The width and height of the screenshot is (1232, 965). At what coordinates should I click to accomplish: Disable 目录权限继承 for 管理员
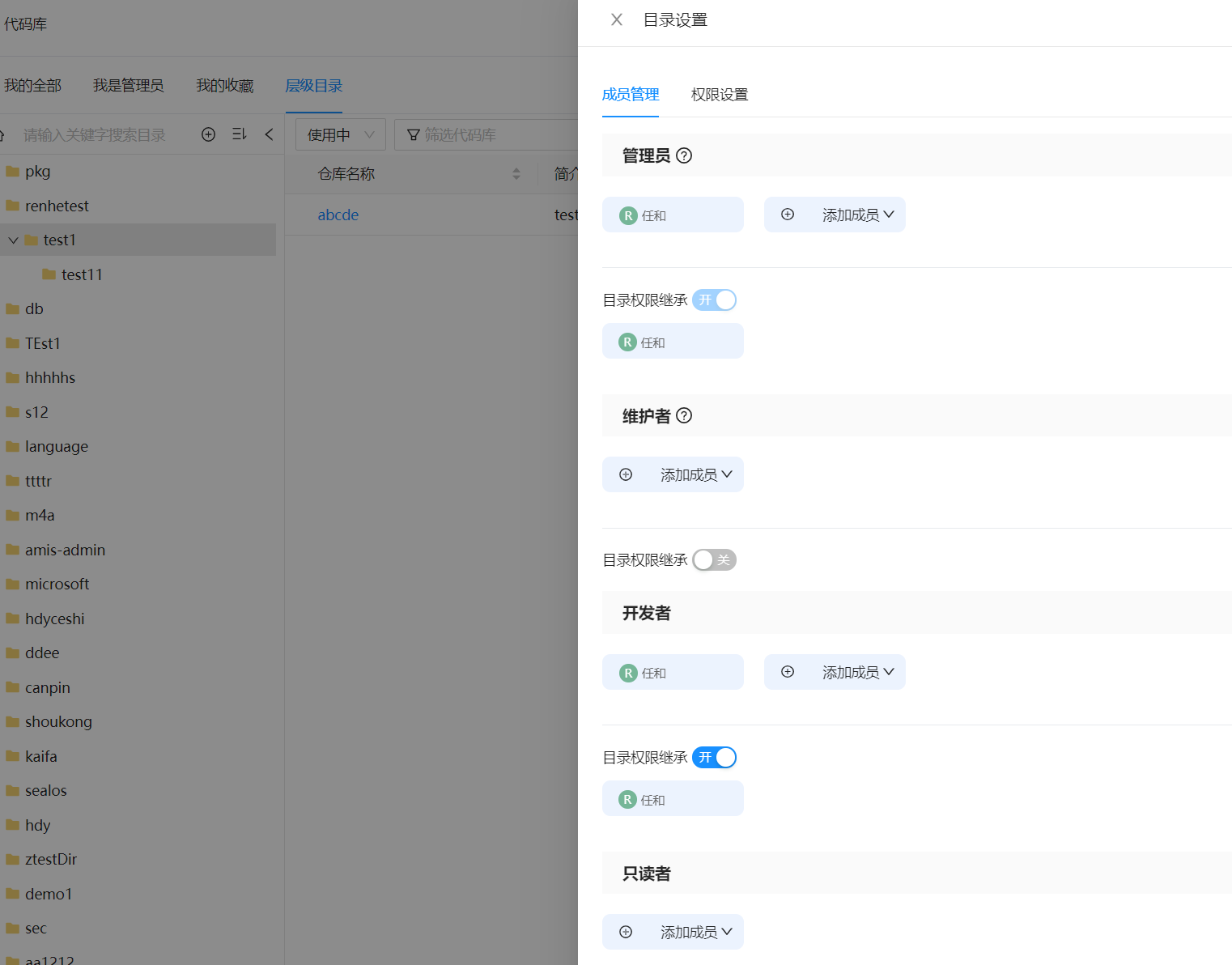click(x=714, y=300)
